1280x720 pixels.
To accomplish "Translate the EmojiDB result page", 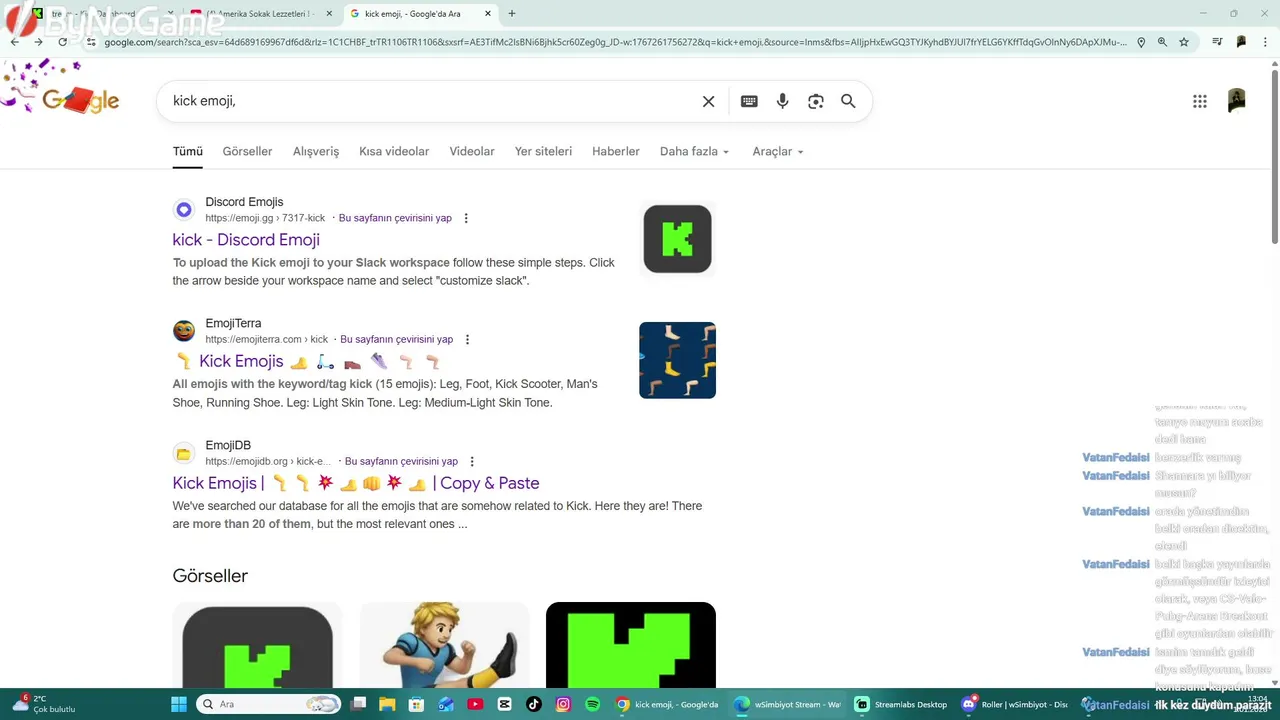I will (401, 461).
